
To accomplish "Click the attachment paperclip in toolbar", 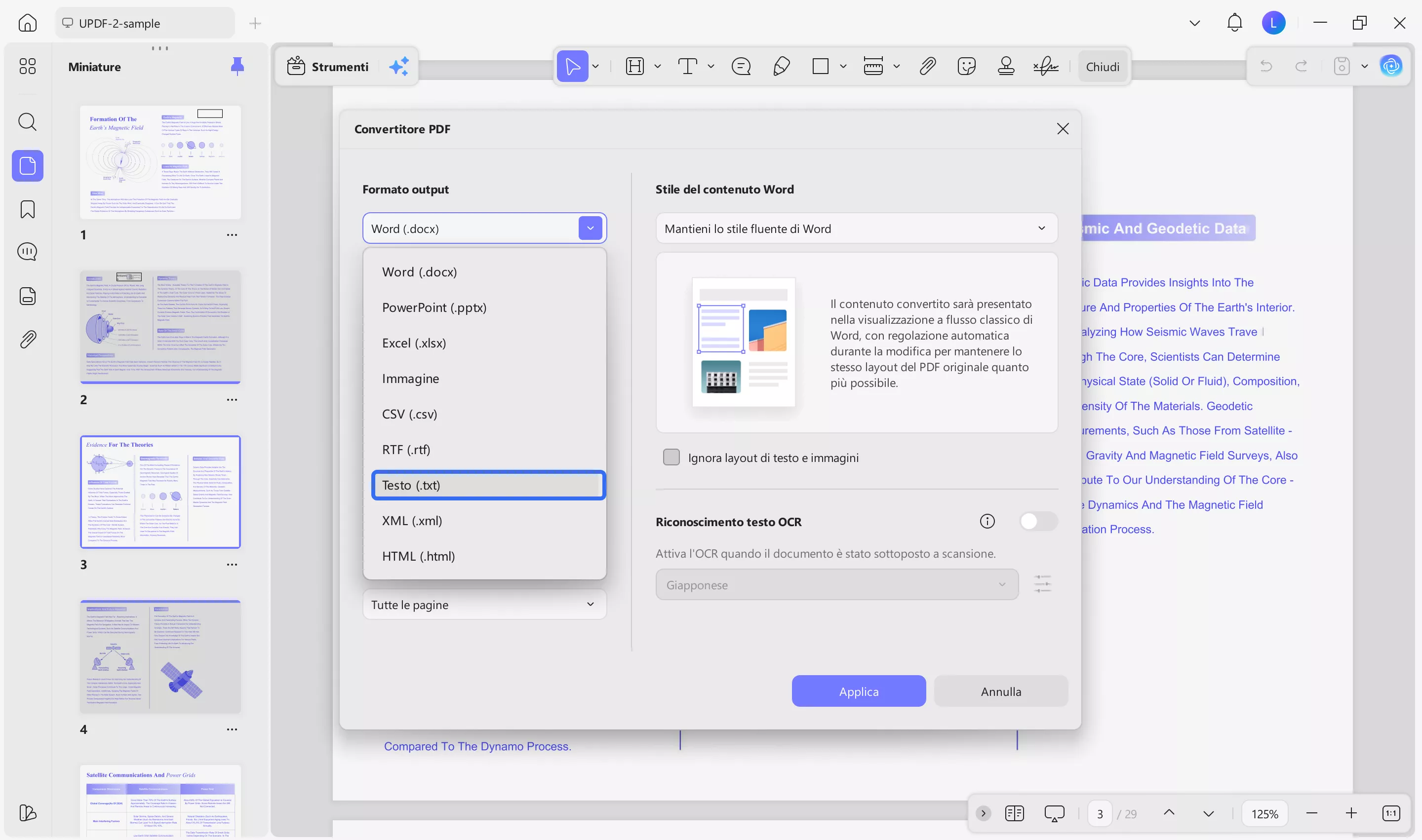I will [x=927, y=66].
